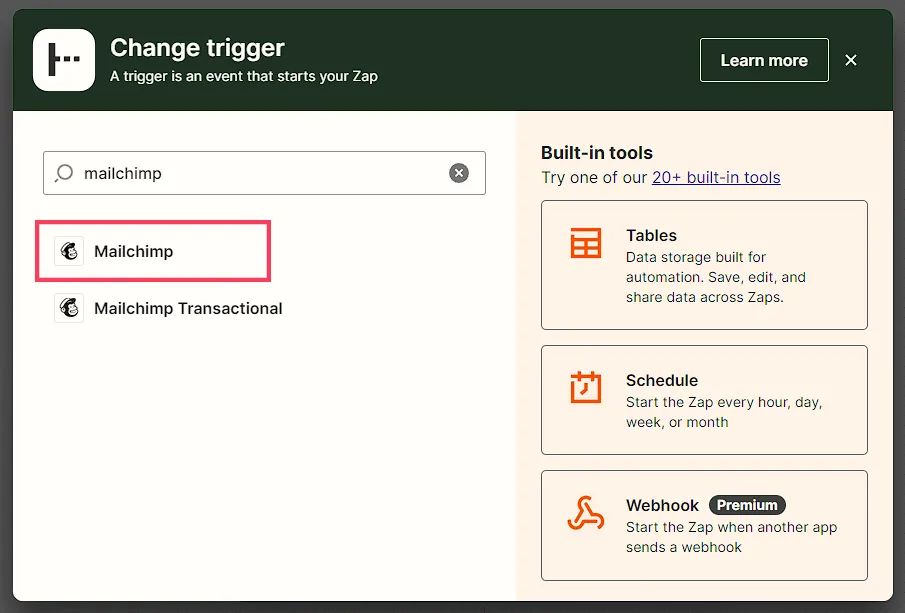Click the Mailchimp app logo icon
The image size is (905, 613).
point(69,251)
